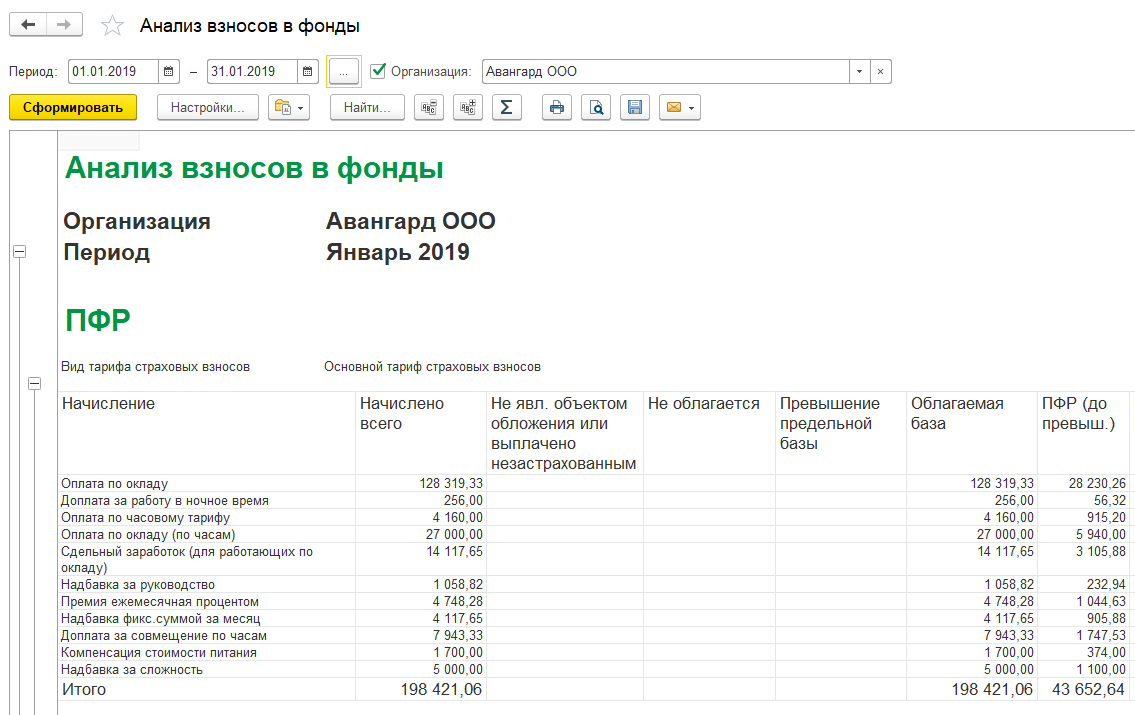The width and height of the screenshot is (1135, 715).
Task: Click the expand all groups icon
Action: pos(467,108)
